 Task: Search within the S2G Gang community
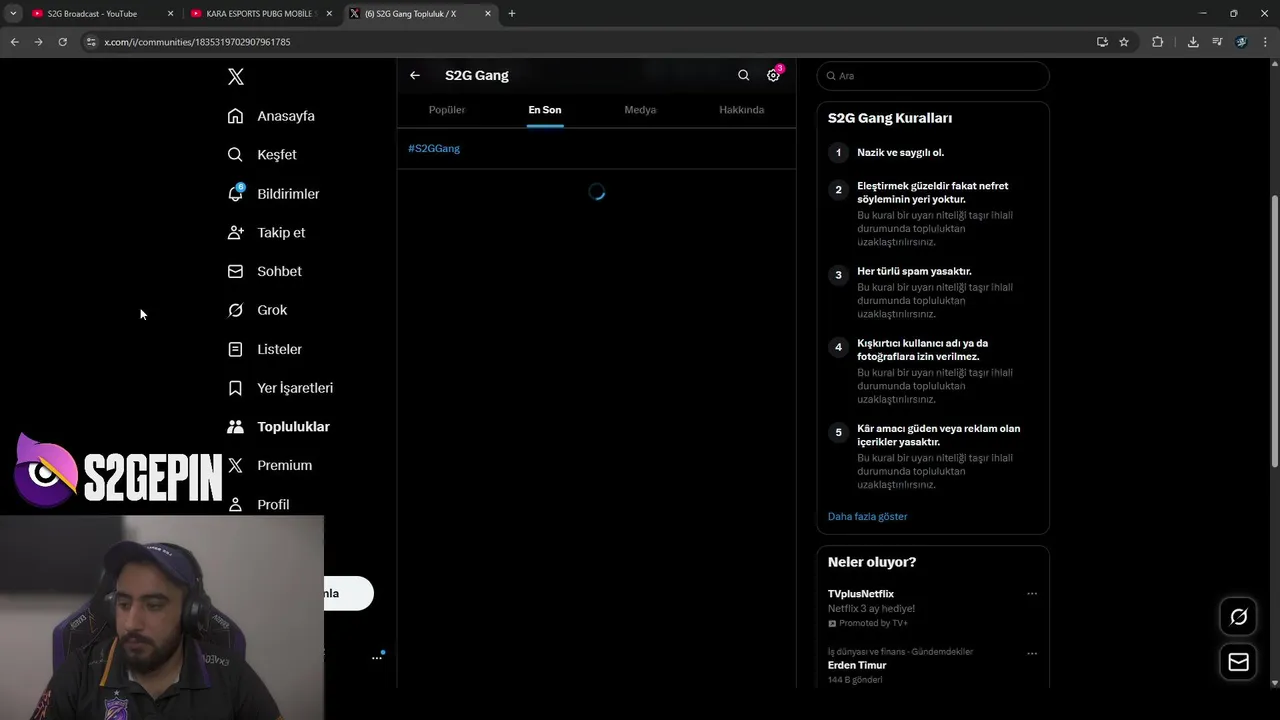743,76
